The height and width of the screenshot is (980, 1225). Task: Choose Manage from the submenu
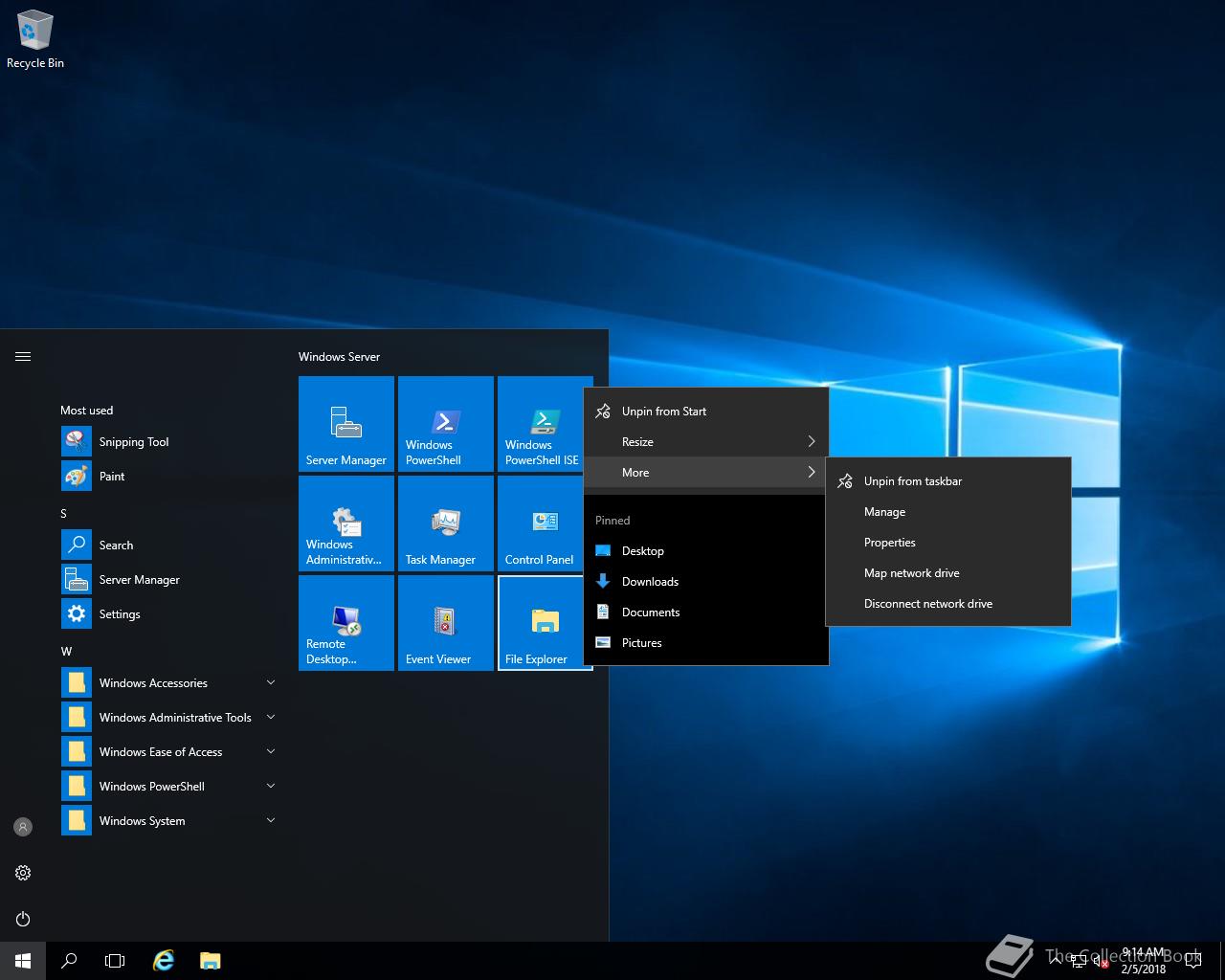pyautogui.click(x=948, y=512)
